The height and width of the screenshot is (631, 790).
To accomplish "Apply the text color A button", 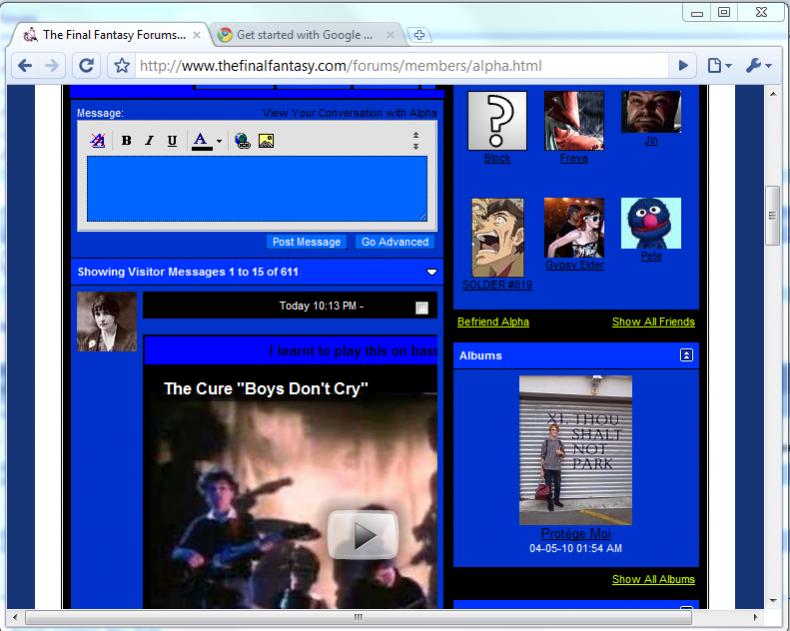I will point(202,141).
